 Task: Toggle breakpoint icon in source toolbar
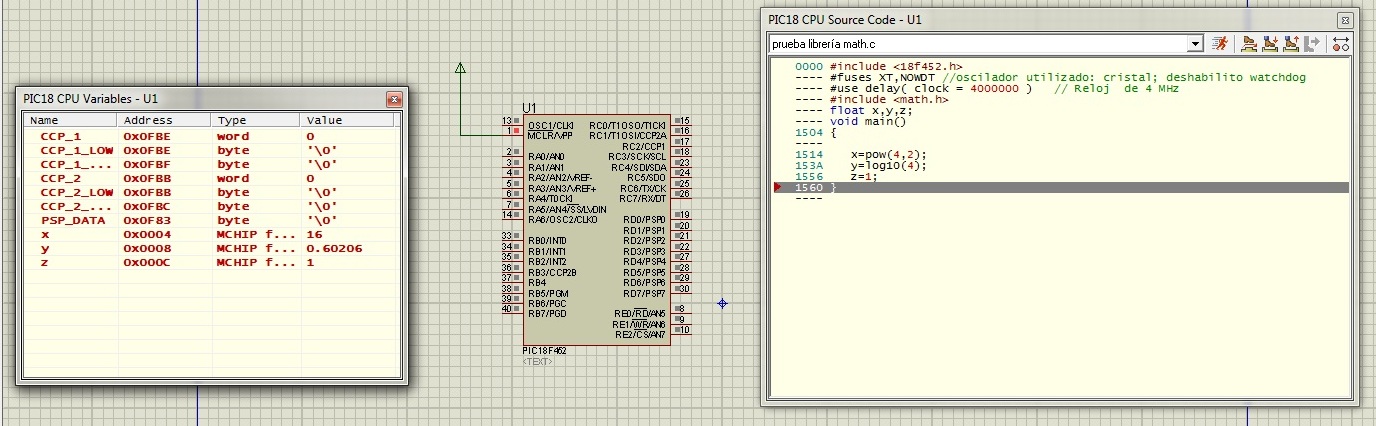[x=1341, y=44]
